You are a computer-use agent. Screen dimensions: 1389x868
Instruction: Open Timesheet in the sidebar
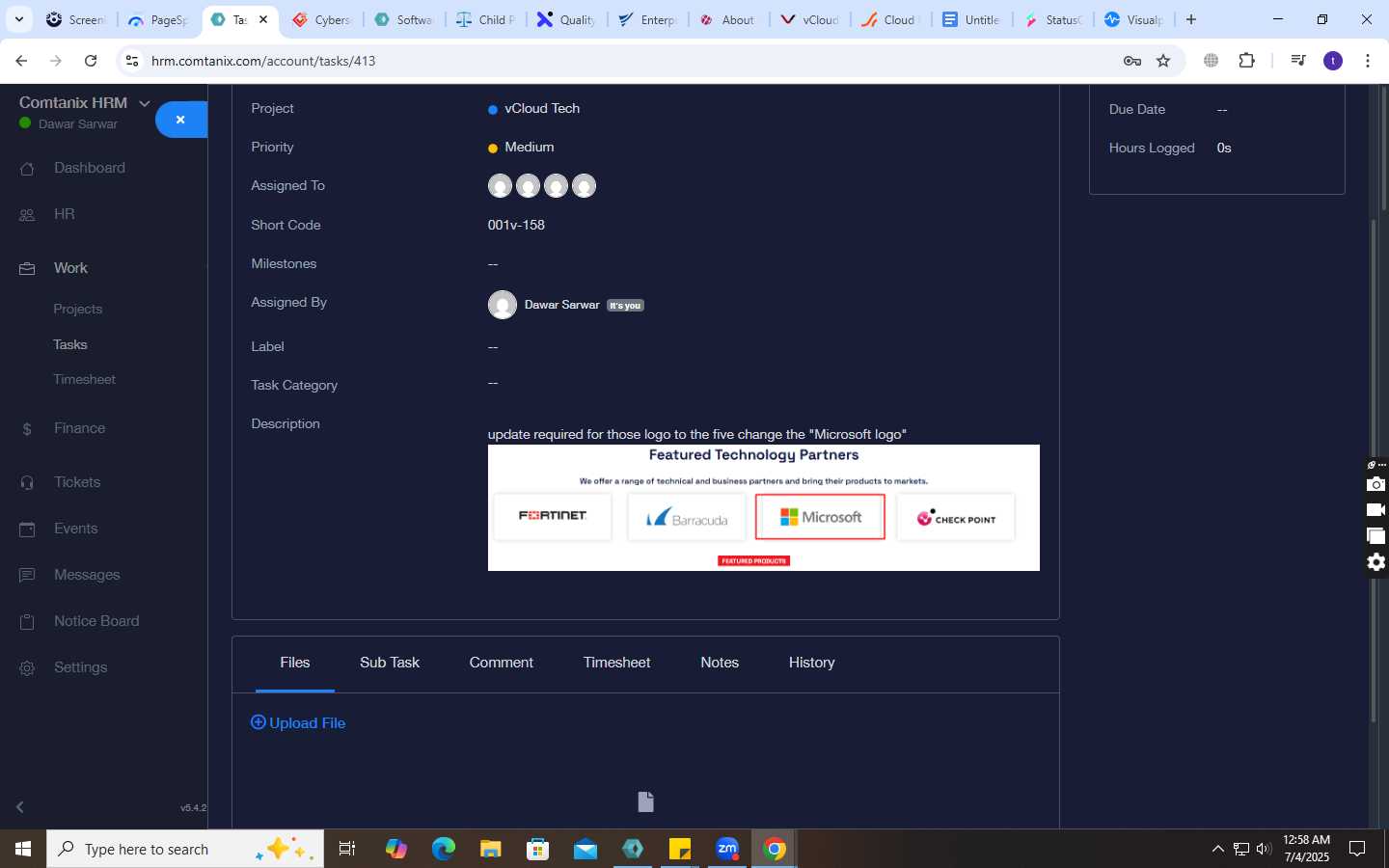pyautogui.click(x=85, y=379)
